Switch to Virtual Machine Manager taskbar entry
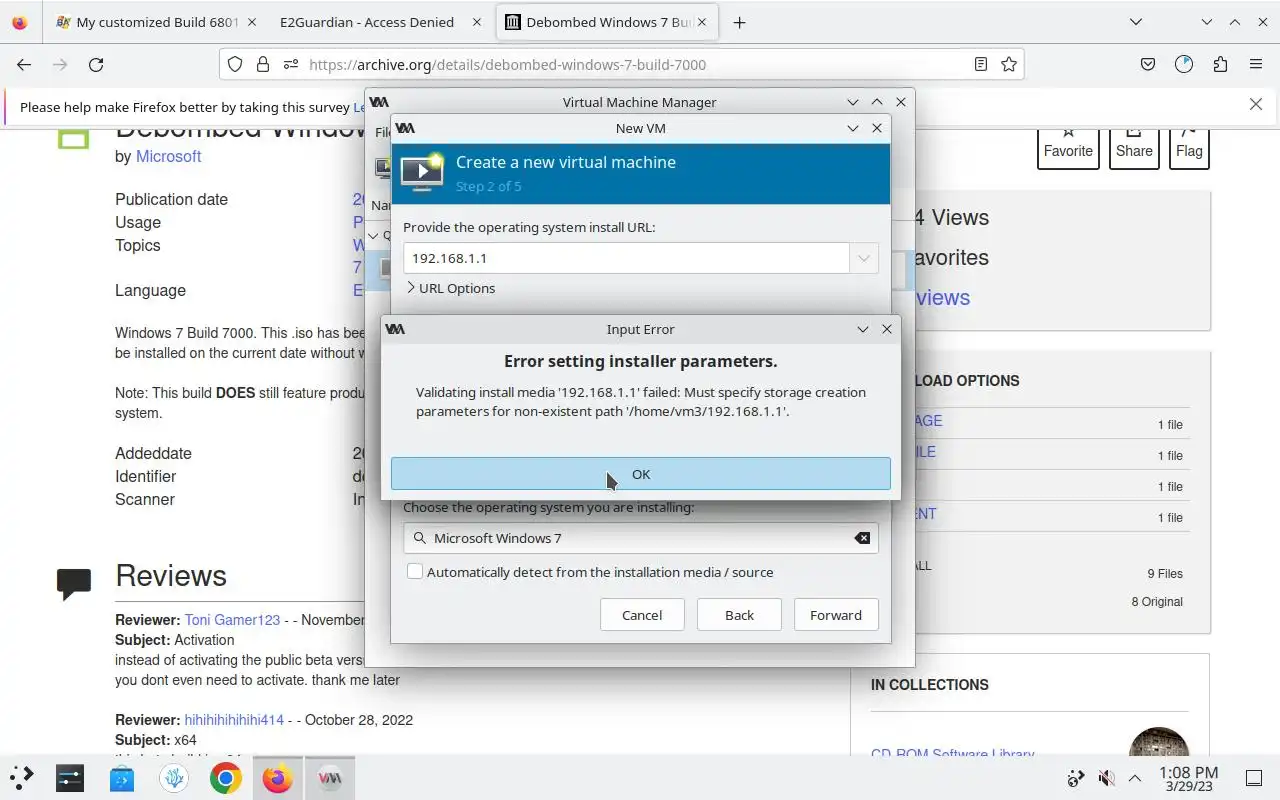This screenshot has height=800, width=1280. click(x=329, y=777)
